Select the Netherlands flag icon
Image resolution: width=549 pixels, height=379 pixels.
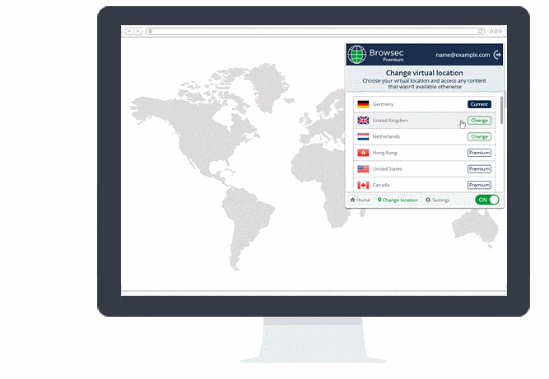tap(363, 137)
